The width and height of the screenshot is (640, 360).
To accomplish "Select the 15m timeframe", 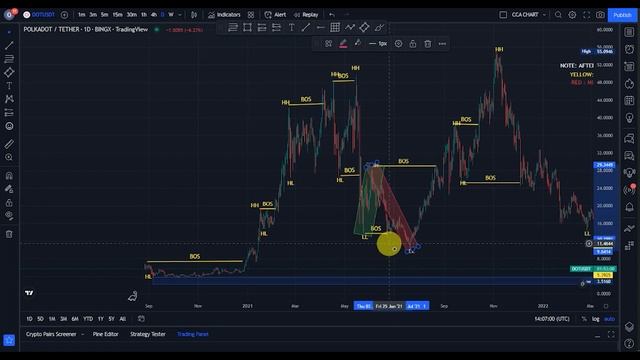I will pos(117,15).
